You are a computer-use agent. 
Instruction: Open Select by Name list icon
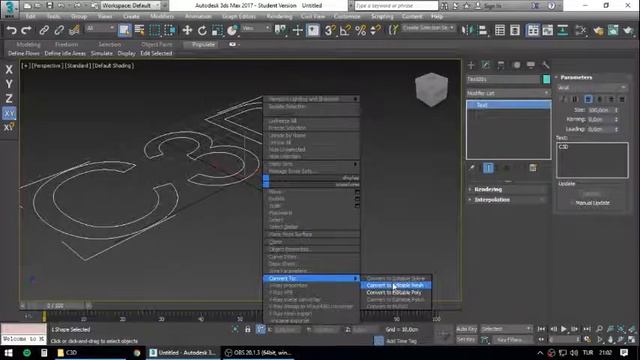click(140, 30)
